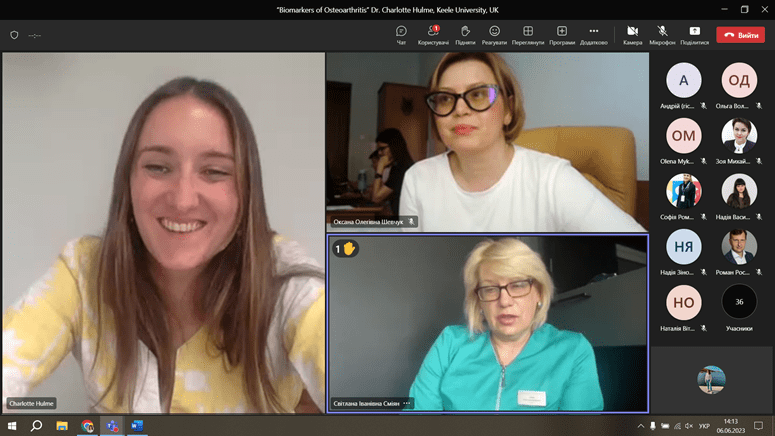This screenshot has width=775, height=436.
Task: Open options dots on Світлана Іванівна tile
Action: point(407,404)
